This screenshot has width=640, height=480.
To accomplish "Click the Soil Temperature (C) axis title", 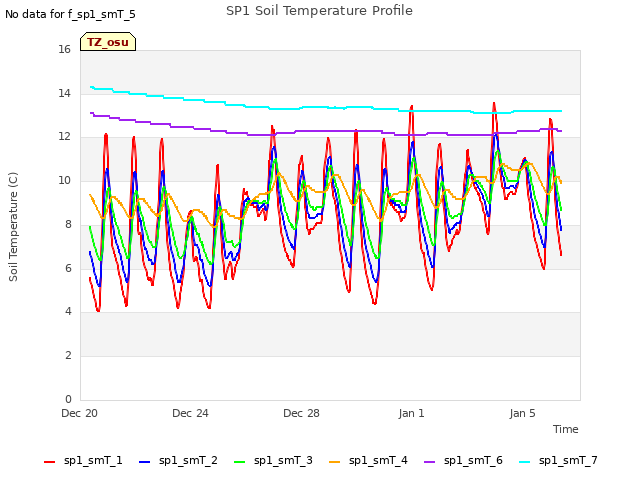I will [x=13, y=227].
